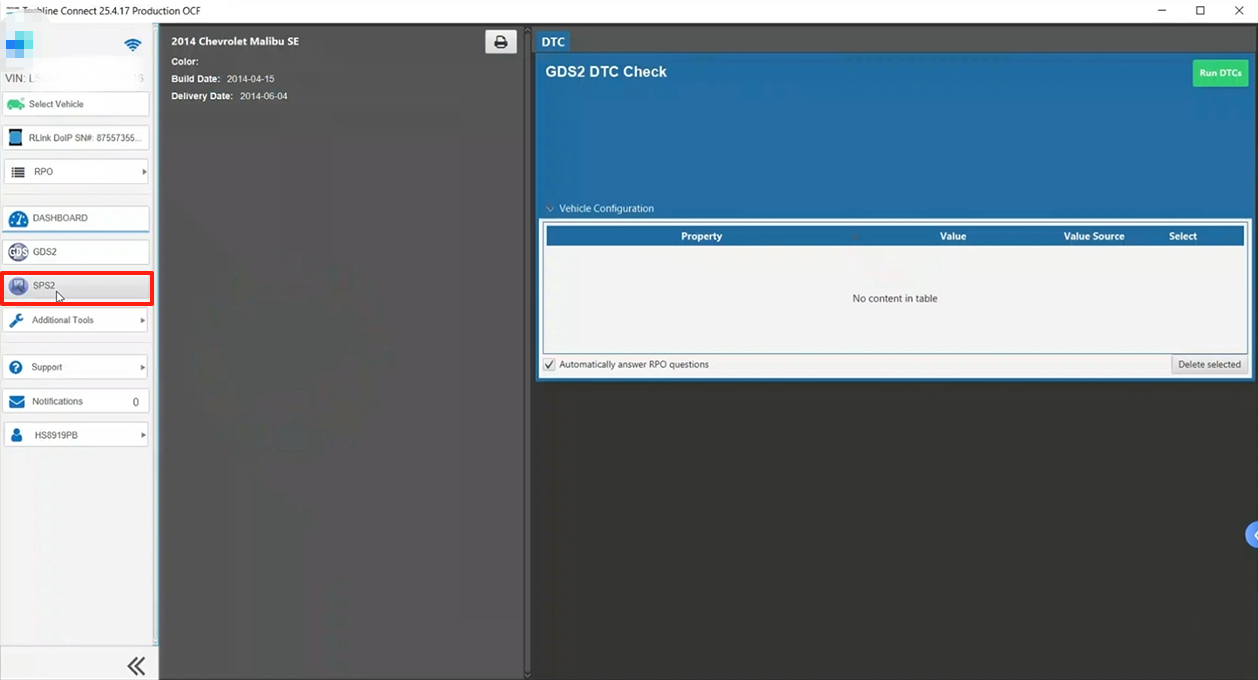The image size is (1258, 680).
Task: Launch GDS2 from the sidebar
Action: [76, 252]
